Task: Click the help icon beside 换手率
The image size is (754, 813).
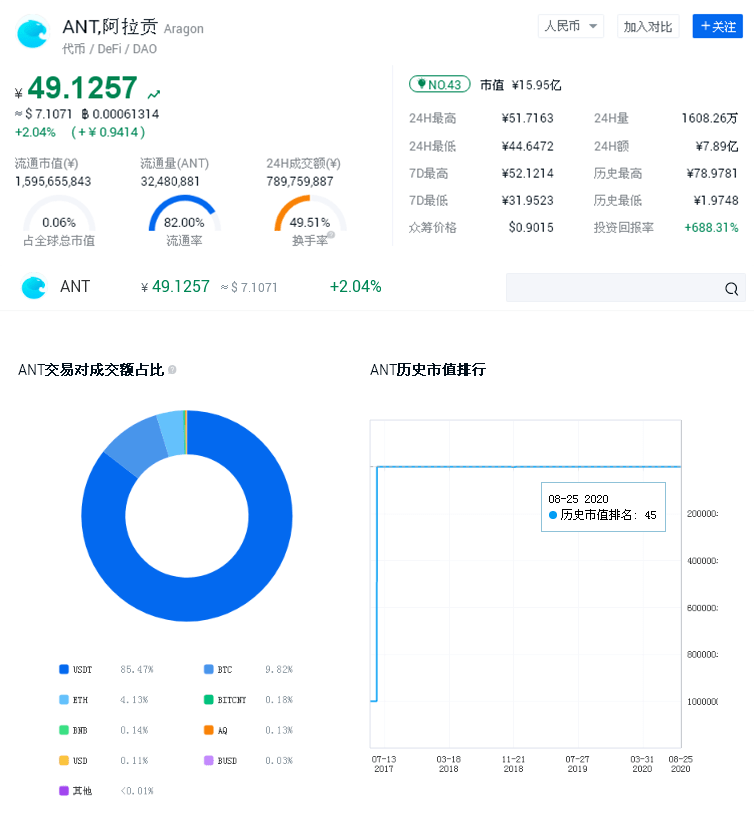Action: 331,235
